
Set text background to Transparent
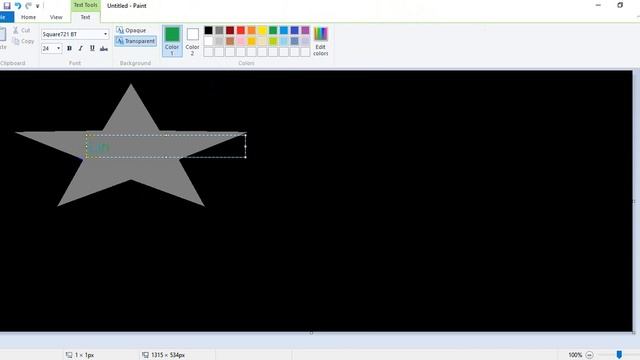pos(136,41)
